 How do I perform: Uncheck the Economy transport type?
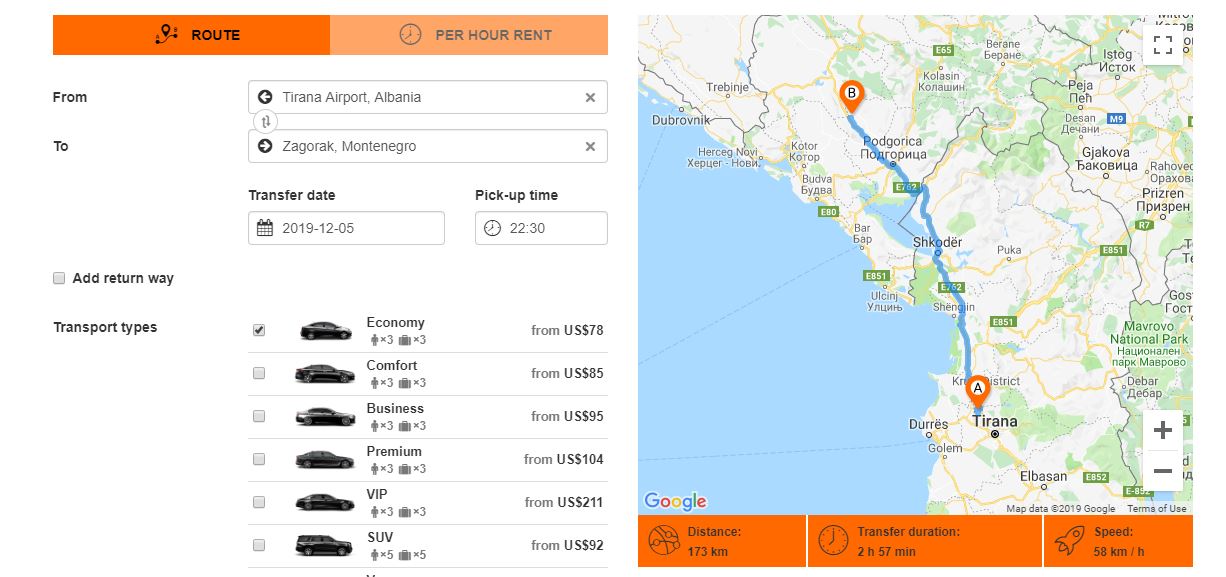click(259, 330)
